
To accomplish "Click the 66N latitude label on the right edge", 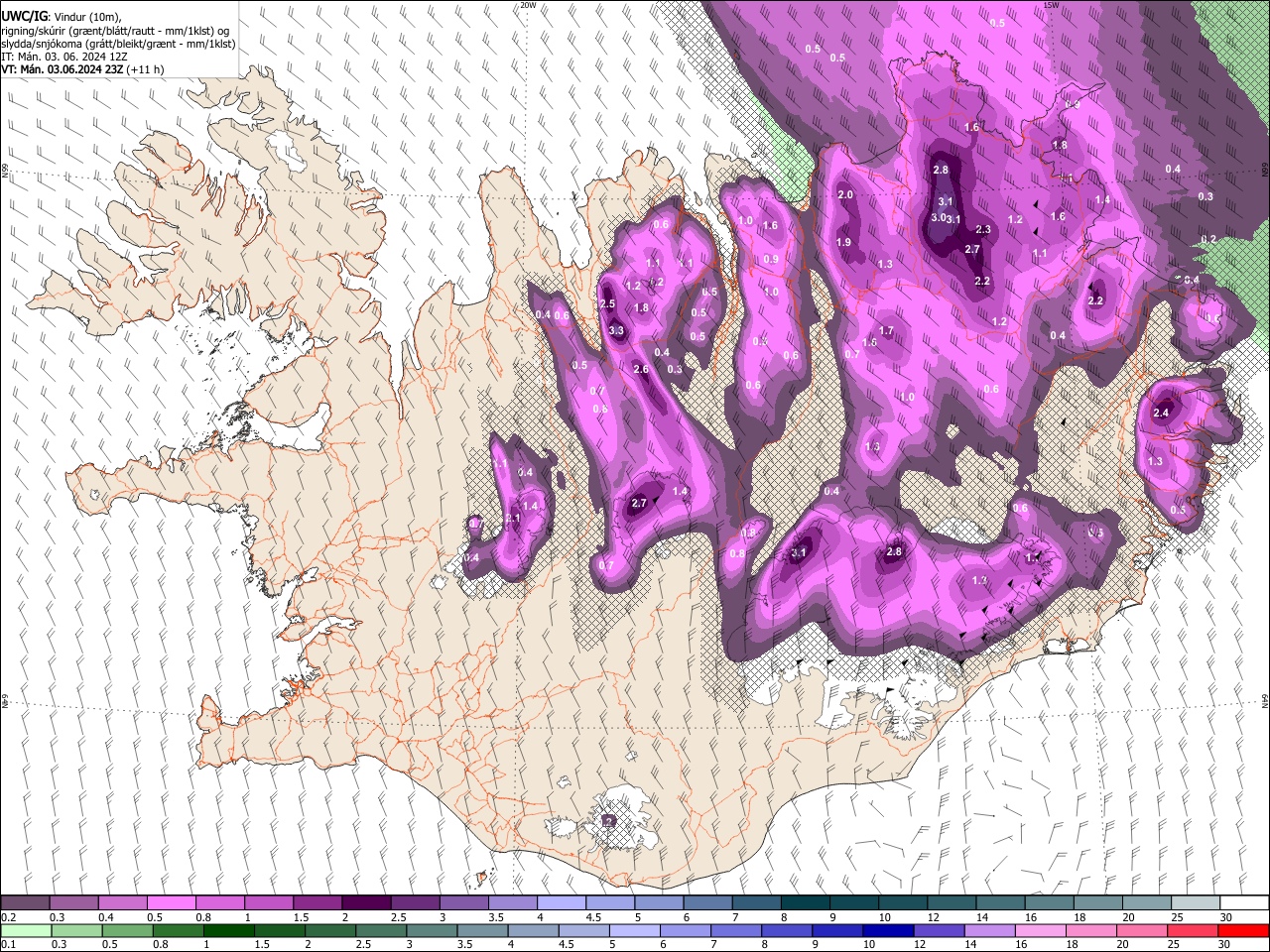I will point(1265,171).
